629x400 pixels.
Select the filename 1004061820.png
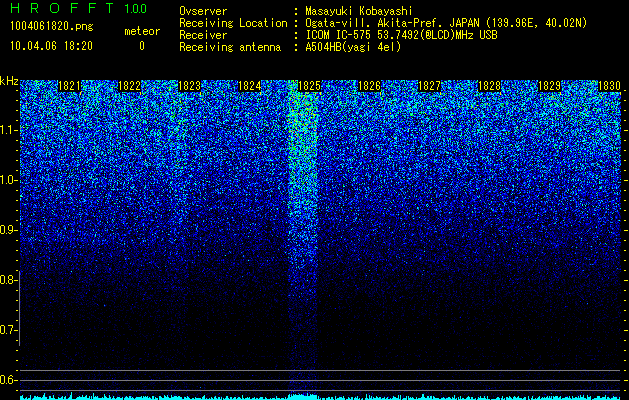click(52, 27)
